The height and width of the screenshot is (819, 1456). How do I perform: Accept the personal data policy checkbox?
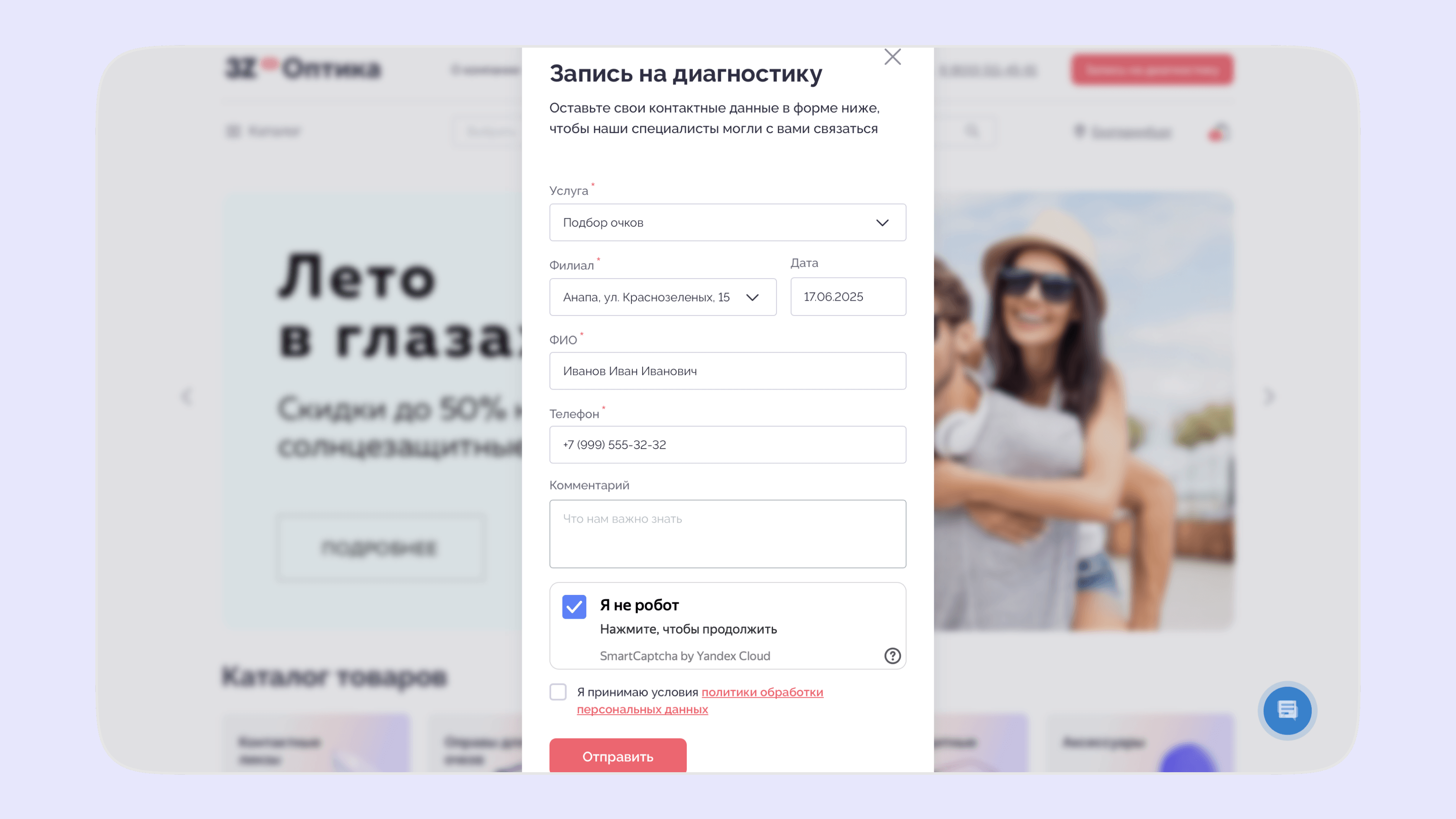coord(558,692)
